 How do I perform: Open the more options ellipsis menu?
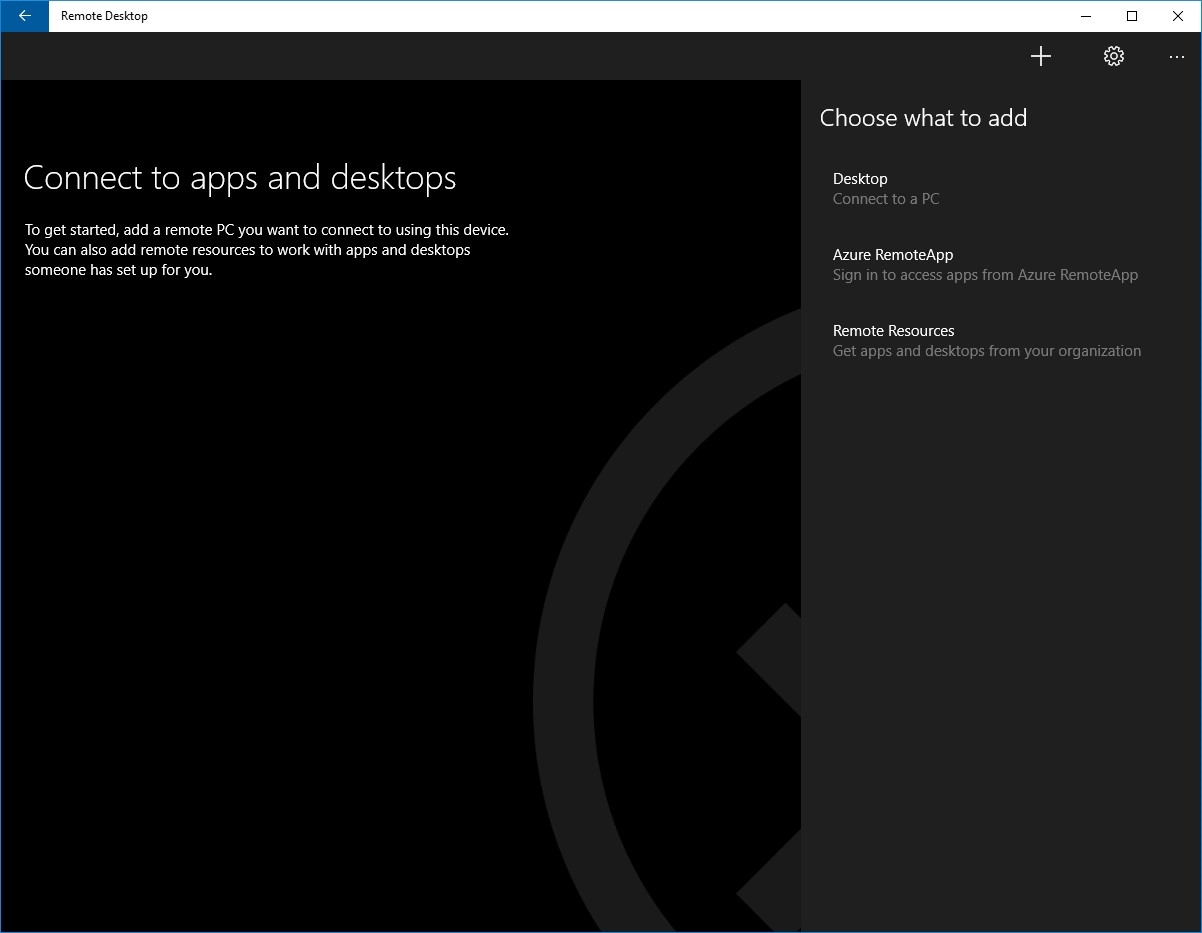pyautogui.click(x=1176, y=57)
